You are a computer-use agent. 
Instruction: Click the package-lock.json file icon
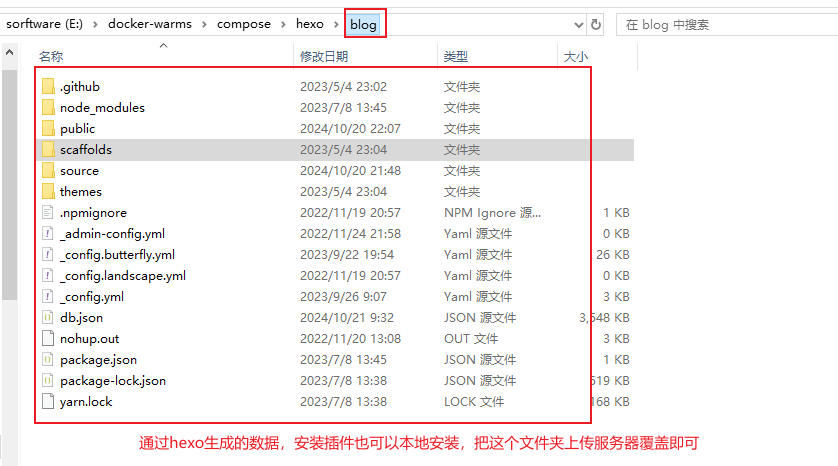coord(48,380)
